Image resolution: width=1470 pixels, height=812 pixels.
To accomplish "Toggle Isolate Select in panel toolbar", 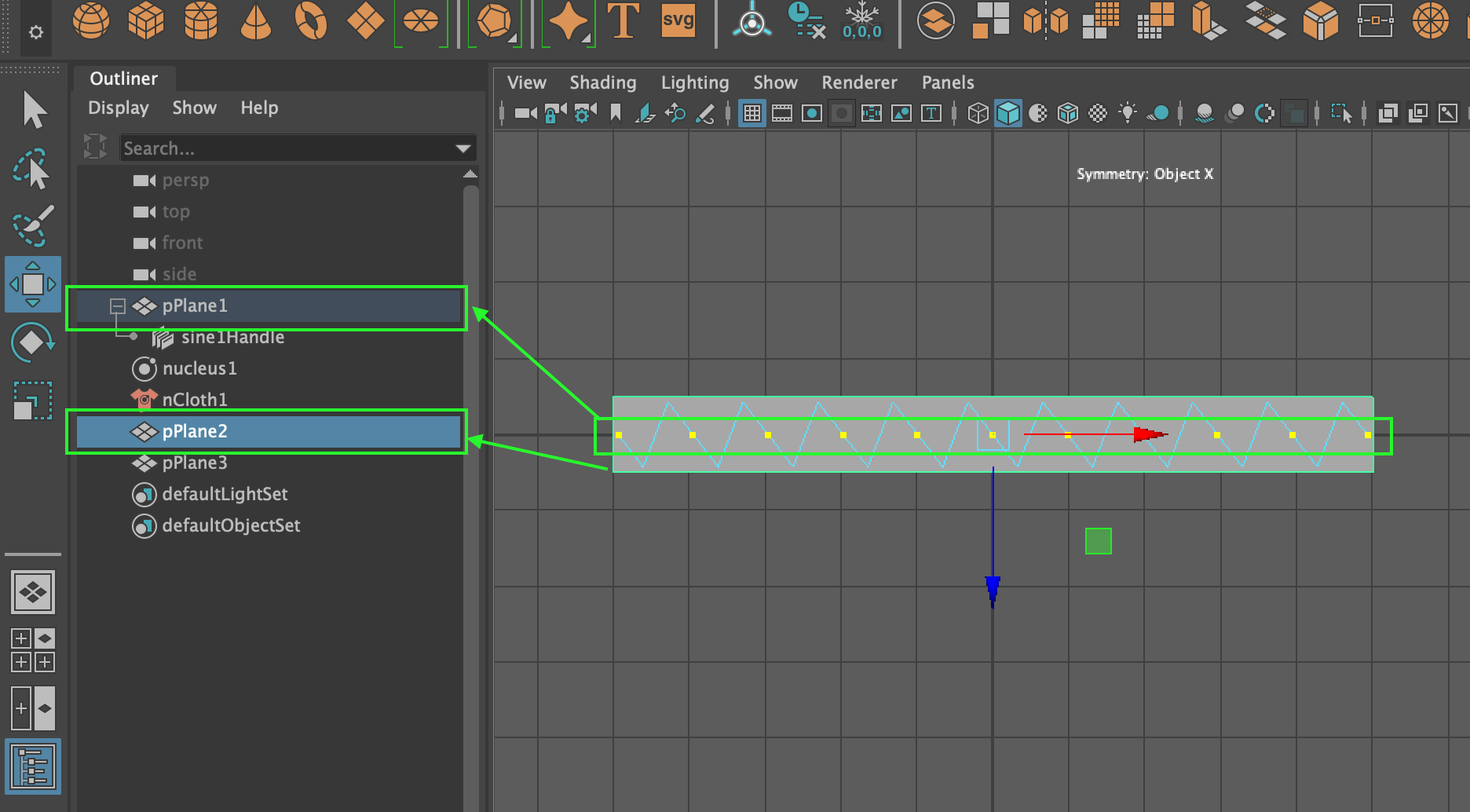I will (x=1342, y=114).
